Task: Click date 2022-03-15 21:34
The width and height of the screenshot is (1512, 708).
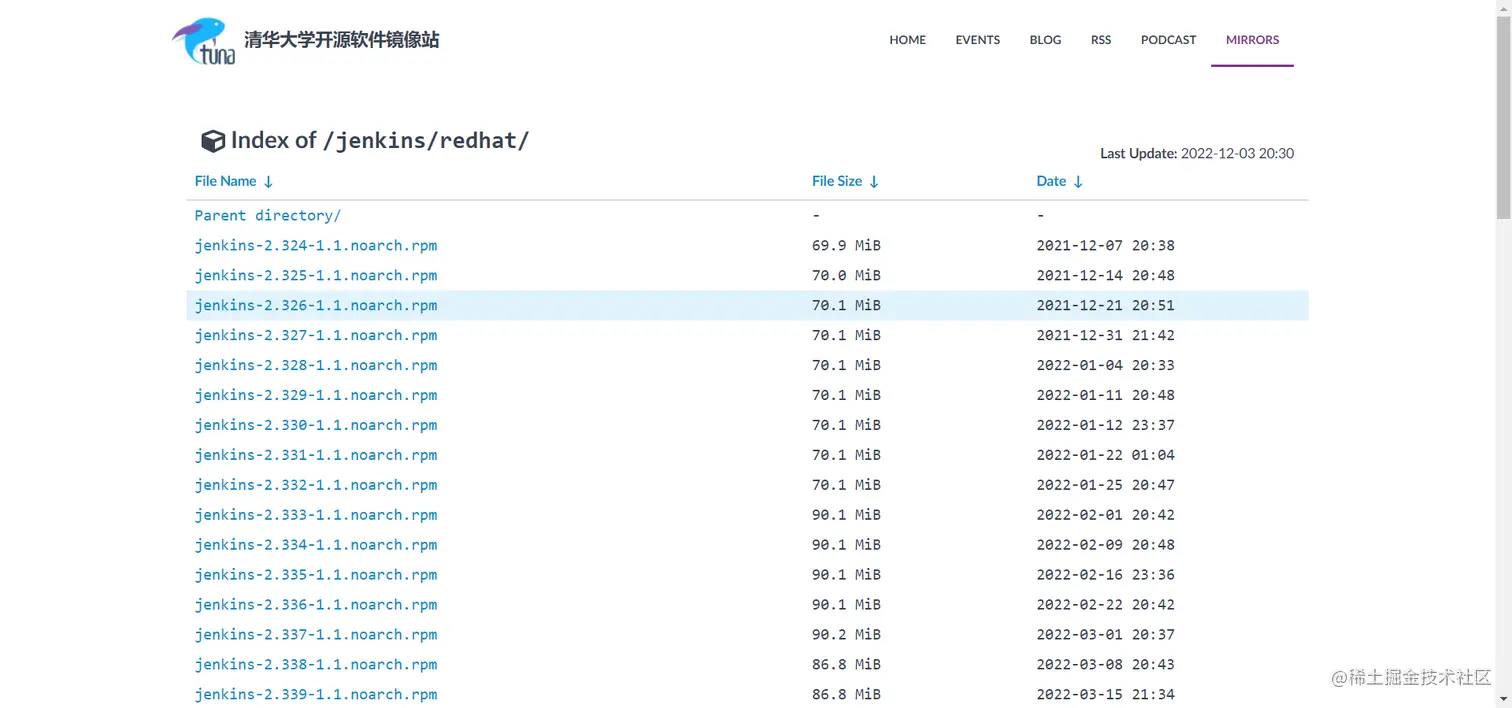Action: tap(1106, 695)
